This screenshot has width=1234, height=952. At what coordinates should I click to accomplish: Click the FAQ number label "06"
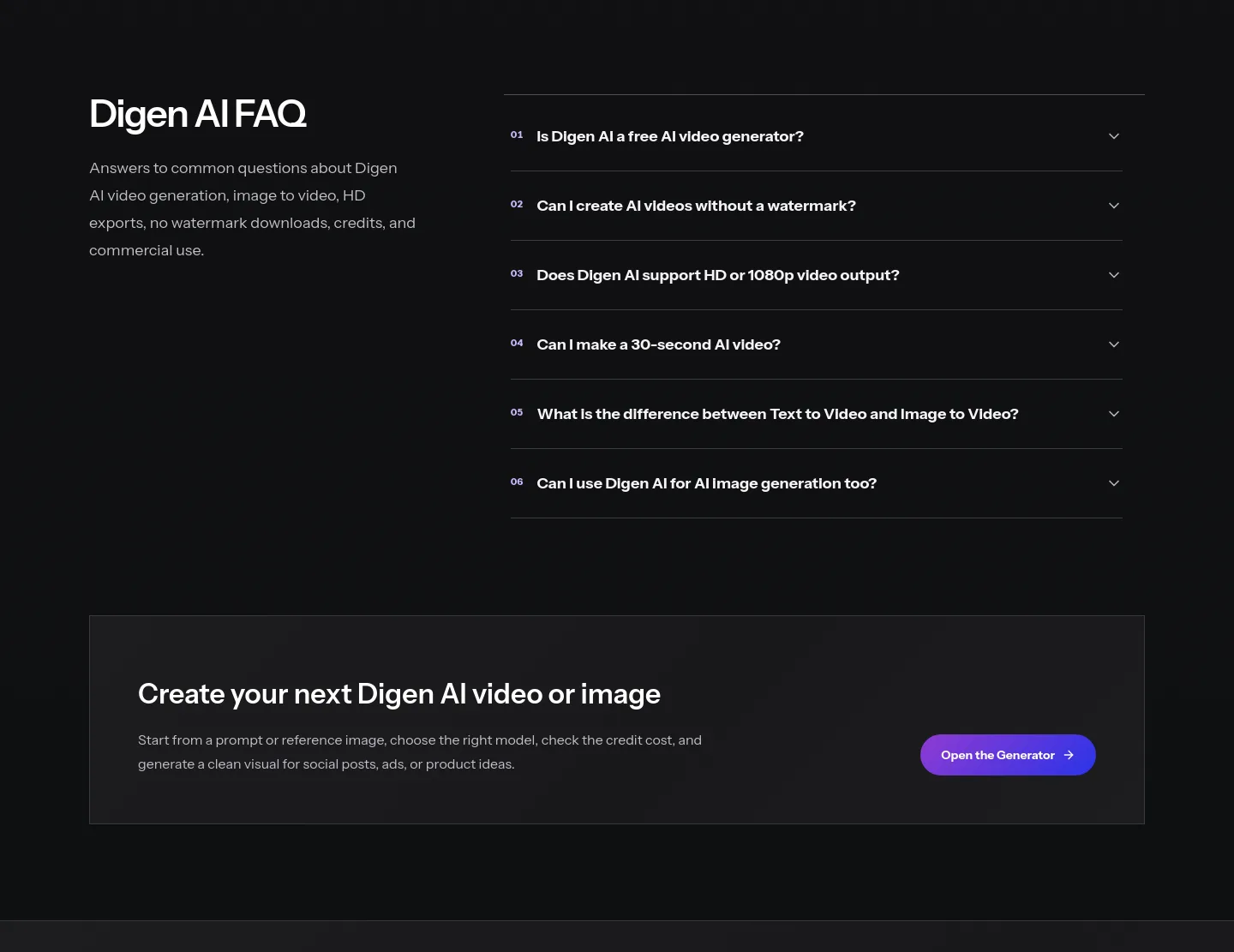tap(517, 482)
